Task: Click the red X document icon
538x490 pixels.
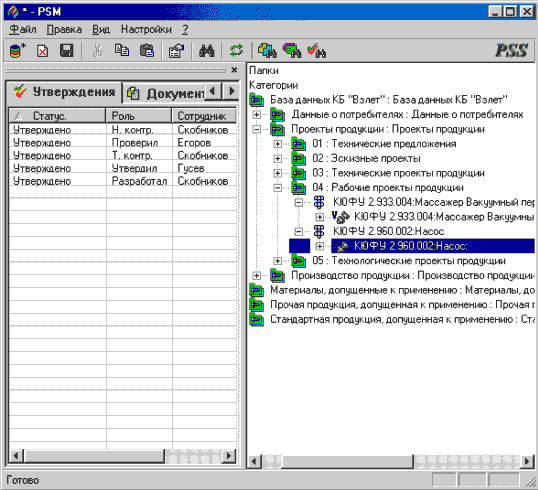Action: (x=42, y=51)
